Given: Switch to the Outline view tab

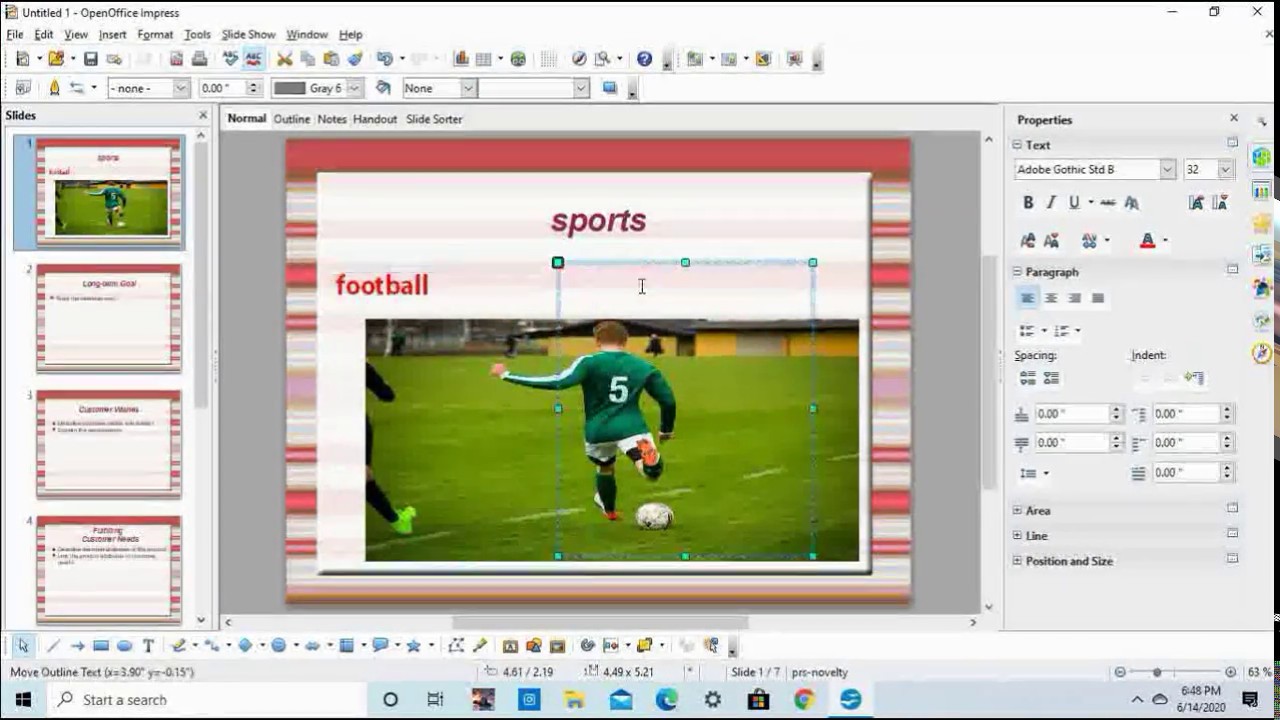Looking at the screenshot, I should tap(292, 119).
